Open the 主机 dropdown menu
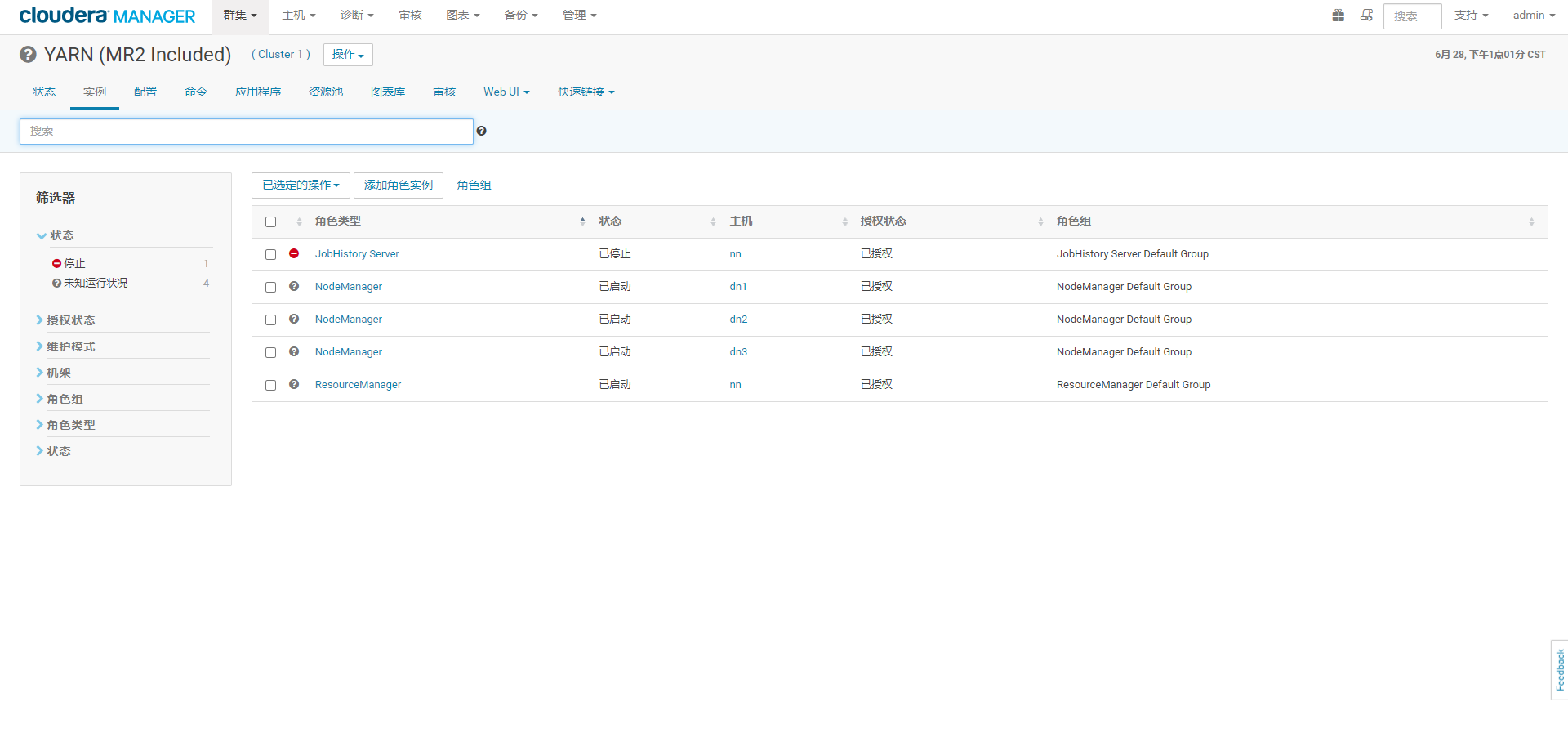Screen dimensions: 1568x742 click(x=299, y=16)
